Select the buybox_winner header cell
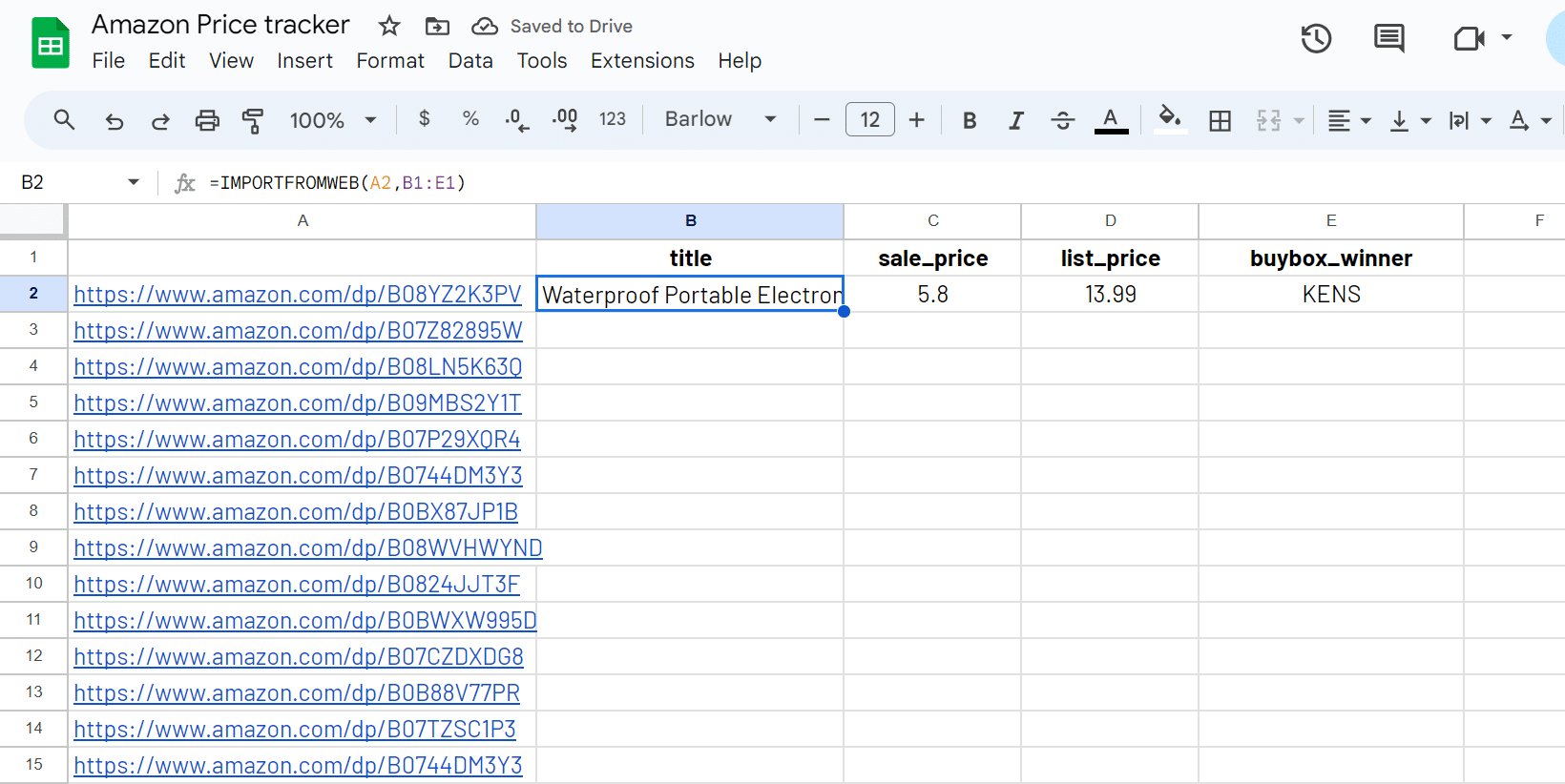The image size is (1565, 784). (x=1330, y=258)
